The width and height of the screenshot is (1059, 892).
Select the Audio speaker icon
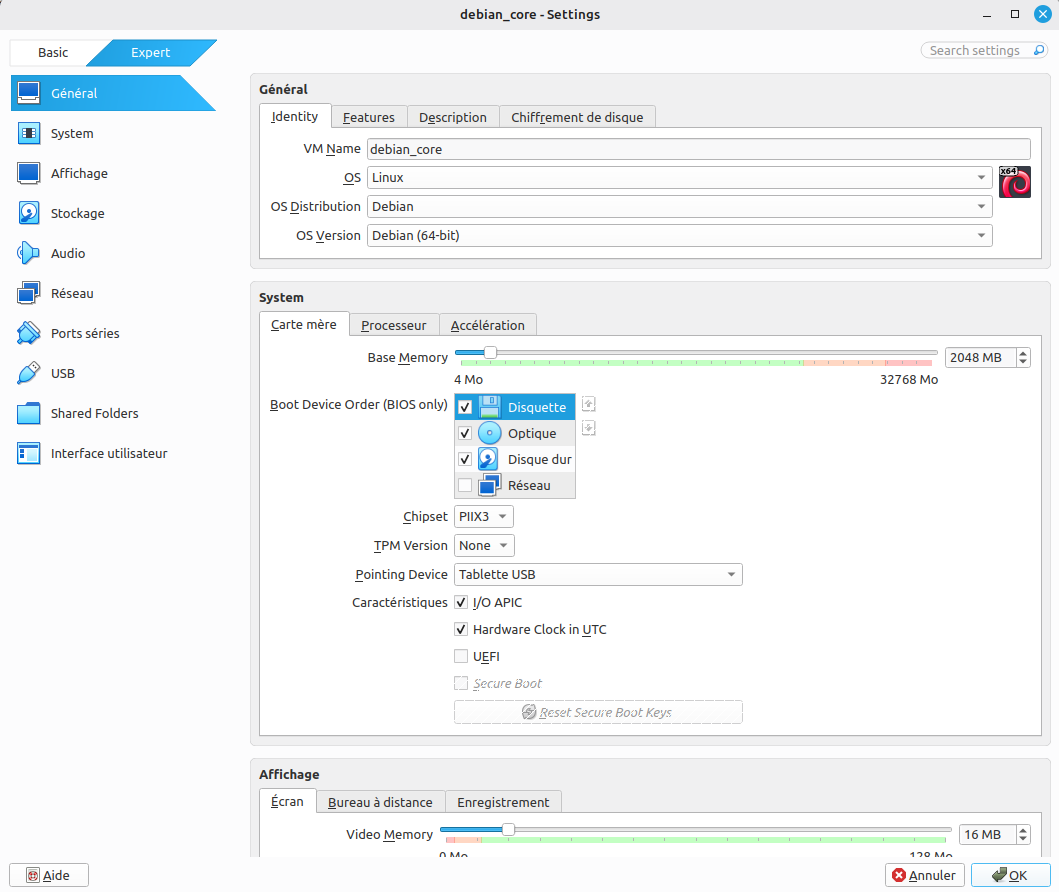tap(29, 253)
